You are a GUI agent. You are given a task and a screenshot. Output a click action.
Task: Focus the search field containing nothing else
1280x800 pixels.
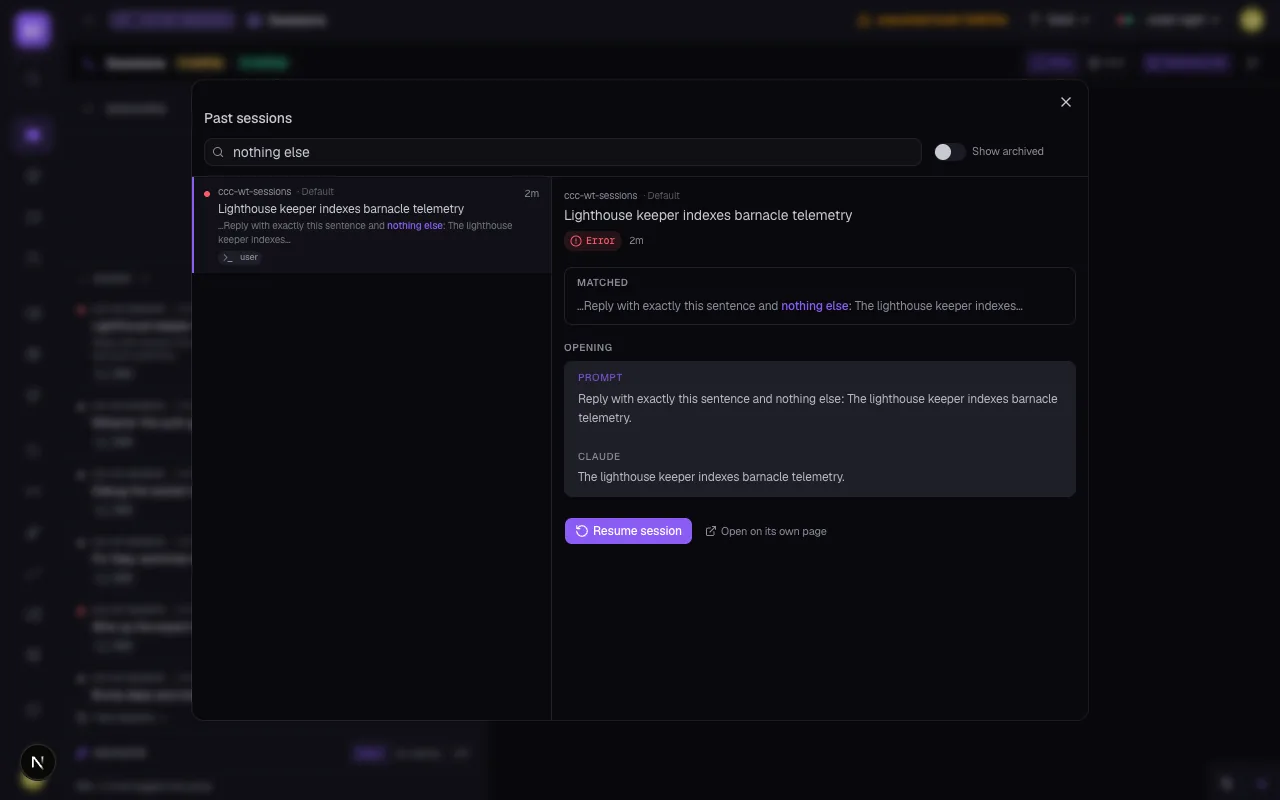(x=563, y=152)
